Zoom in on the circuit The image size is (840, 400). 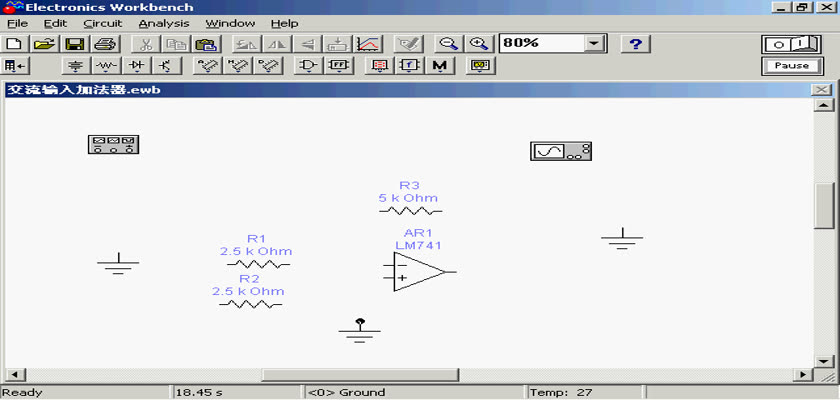pos(477,44)
